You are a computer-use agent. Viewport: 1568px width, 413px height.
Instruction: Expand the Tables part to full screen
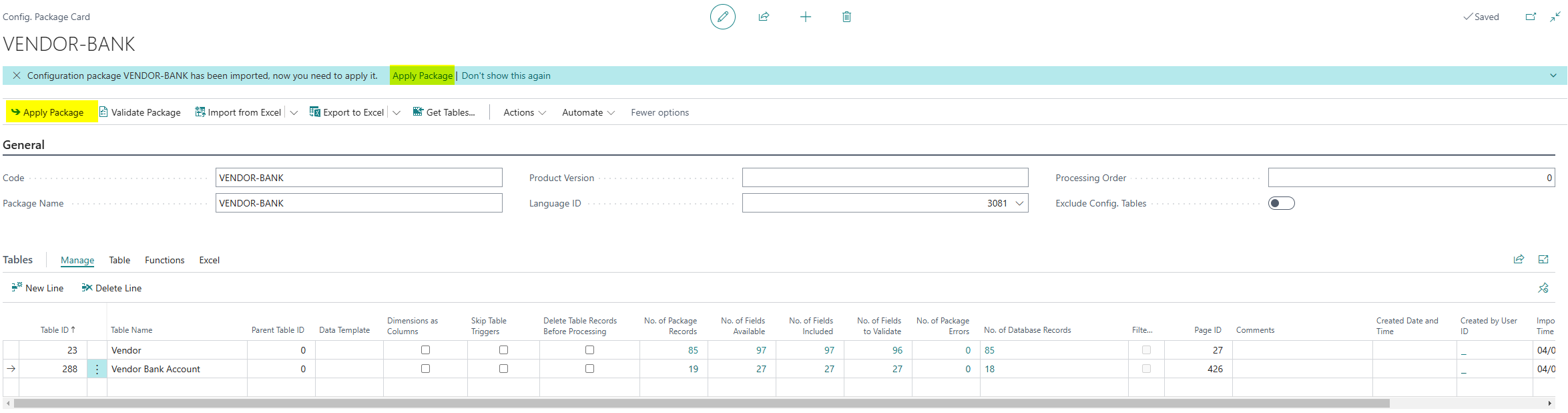point(1543,259)
